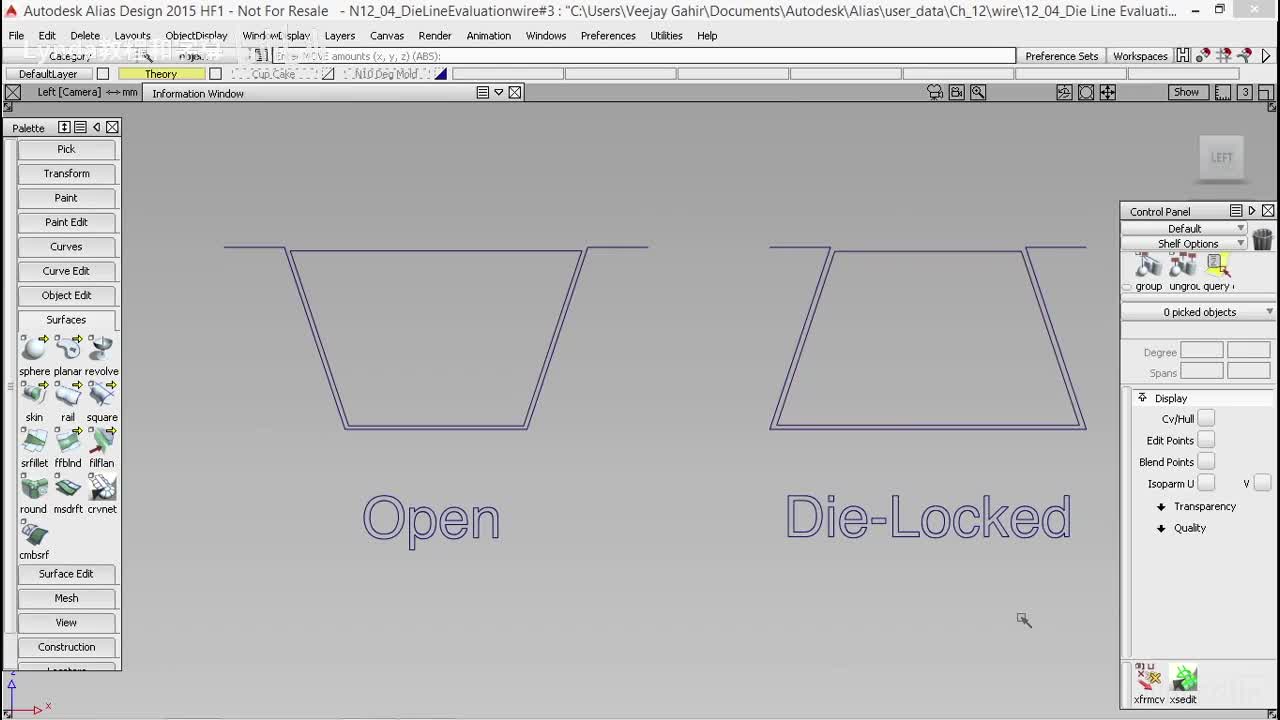Collapse the Surfaces palette tab
This screenshot has height=720, width=1280.
66,320
